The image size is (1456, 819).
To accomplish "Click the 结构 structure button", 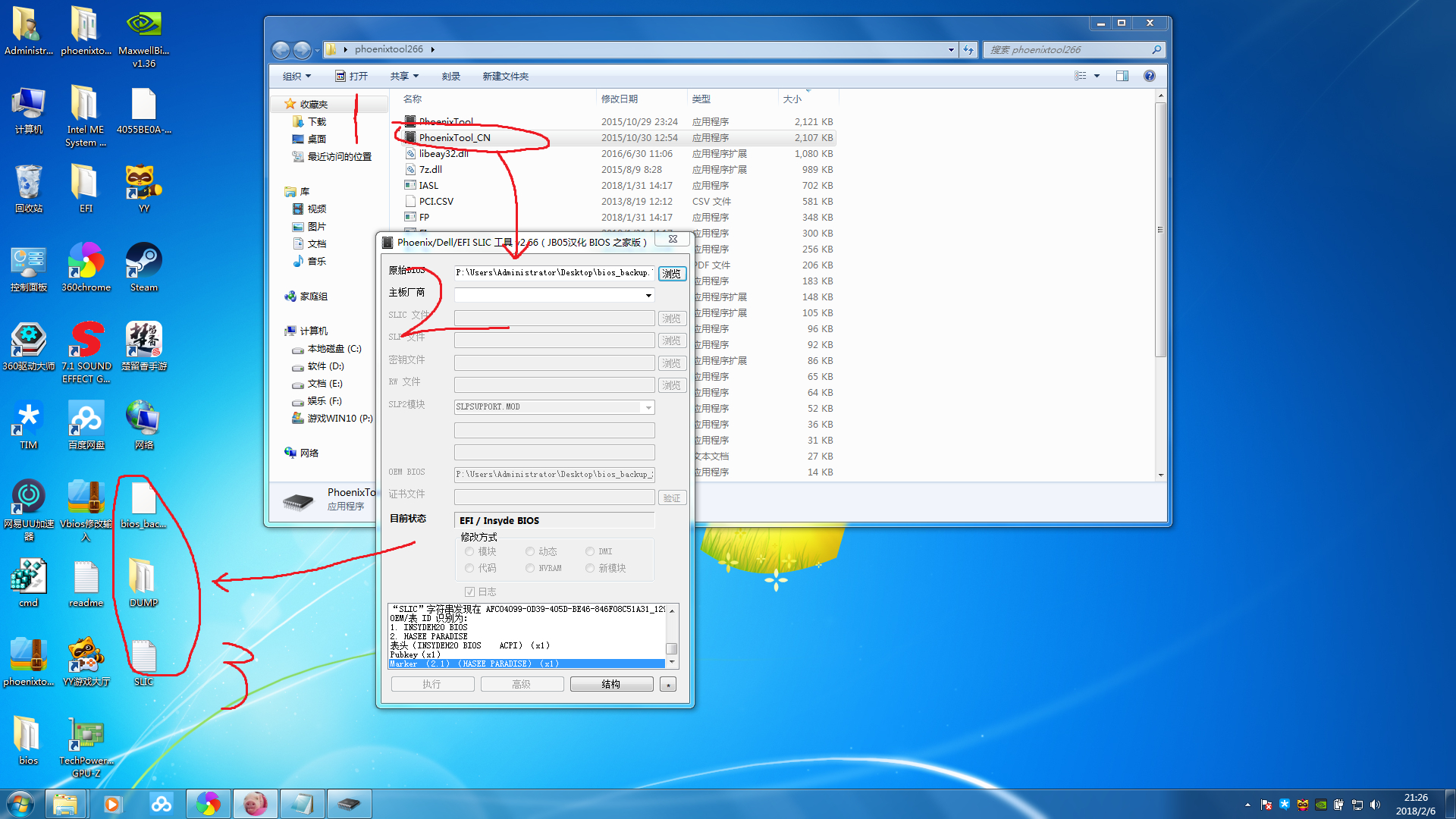I will tap(611, 684).
